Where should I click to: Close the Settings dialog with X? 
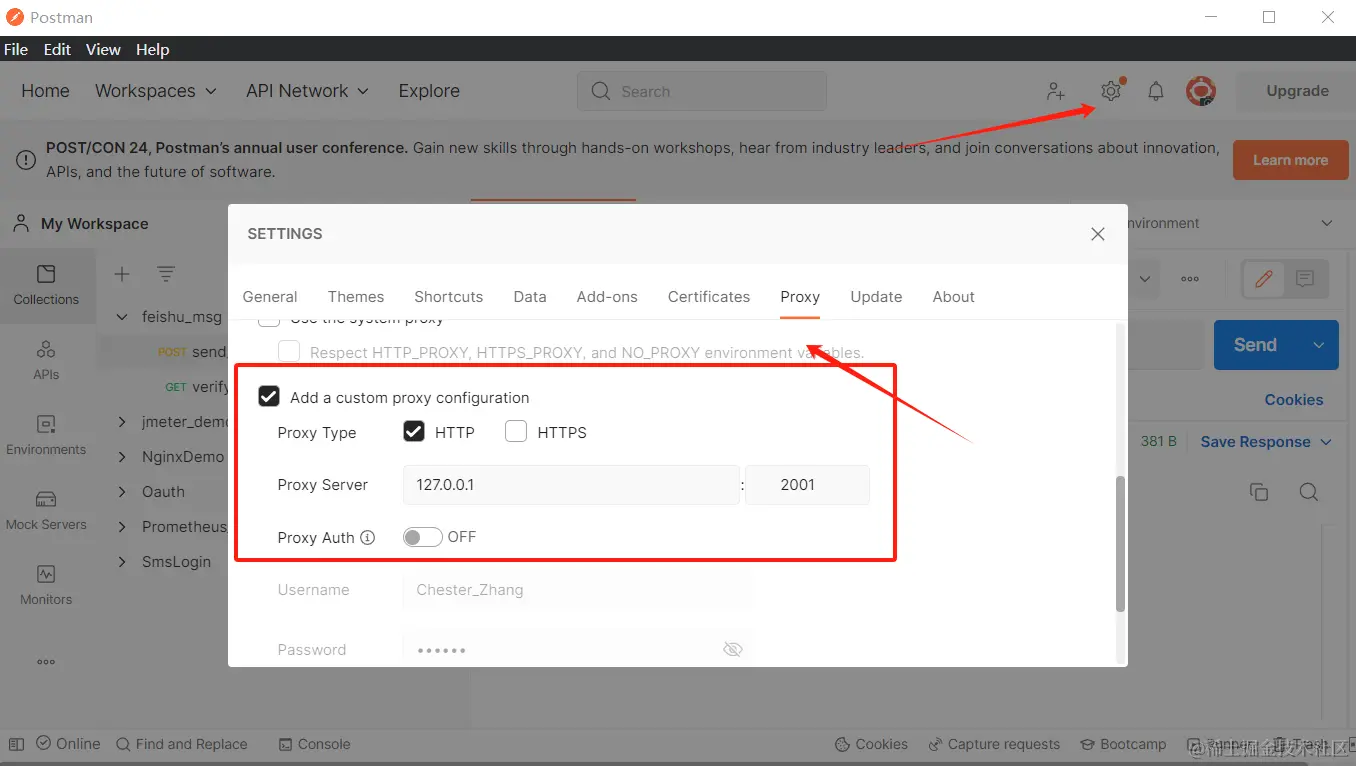[1098, 234]
